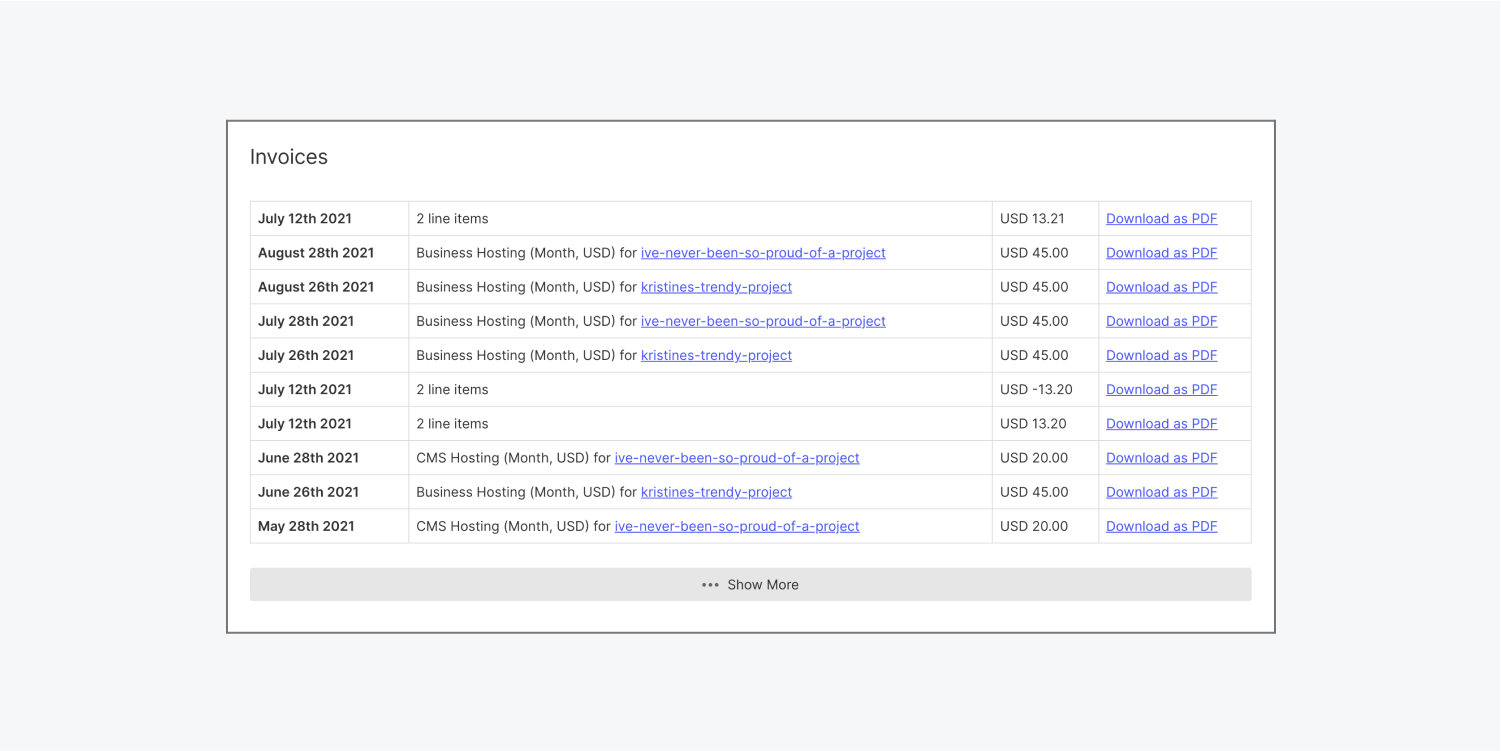Screen dimensions: 1501x751
Task: Open ive-never-been-so-proud-of-a-project from August 28th row
Action: 763,252
